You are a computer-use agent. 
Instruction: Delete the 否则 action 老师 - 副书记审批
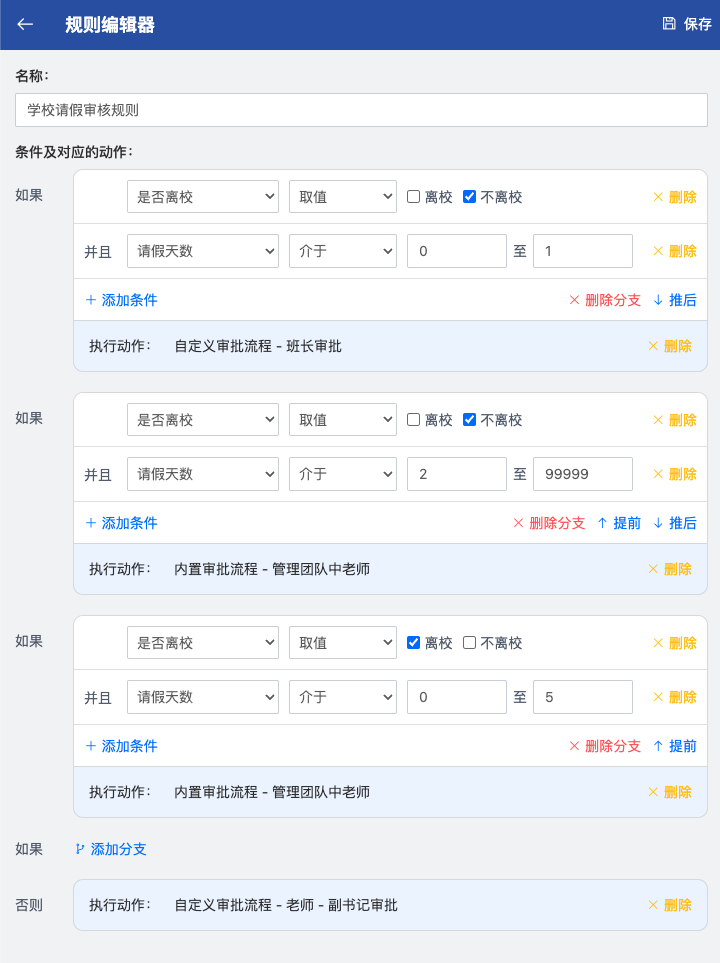[x=670, y=905]
